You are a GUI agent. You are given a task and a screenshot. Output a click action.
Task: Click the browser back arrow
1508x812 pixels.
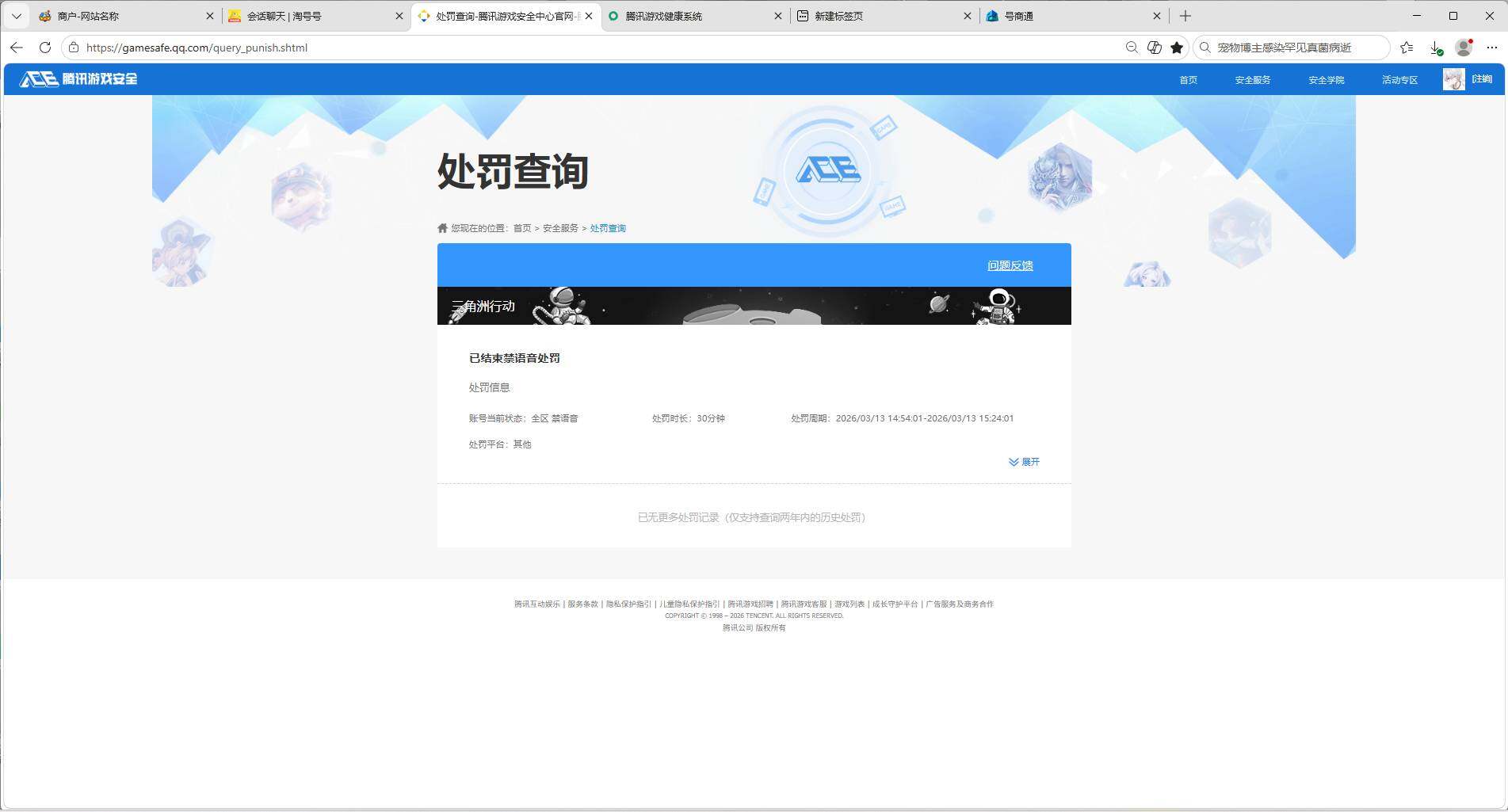click(16, 48)
